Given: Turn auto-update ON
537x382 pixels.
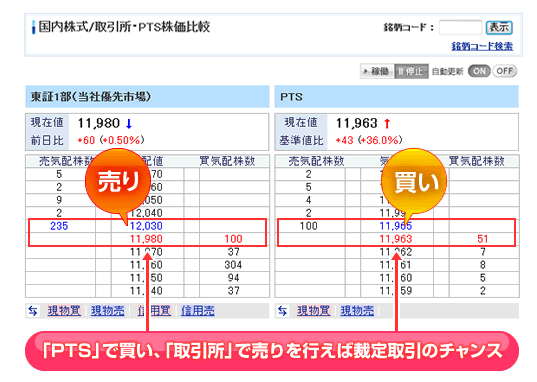Looking at the screenshot, I should (x=479, y=71).
